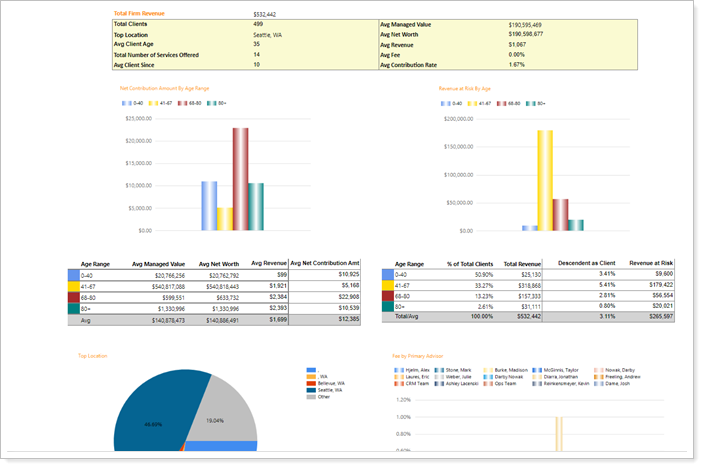Image resolution: width=703 pixels, height=468 pixels.
Task: Click Bellevue, WA legend icon in Top Location
Action: pos(311,383)
